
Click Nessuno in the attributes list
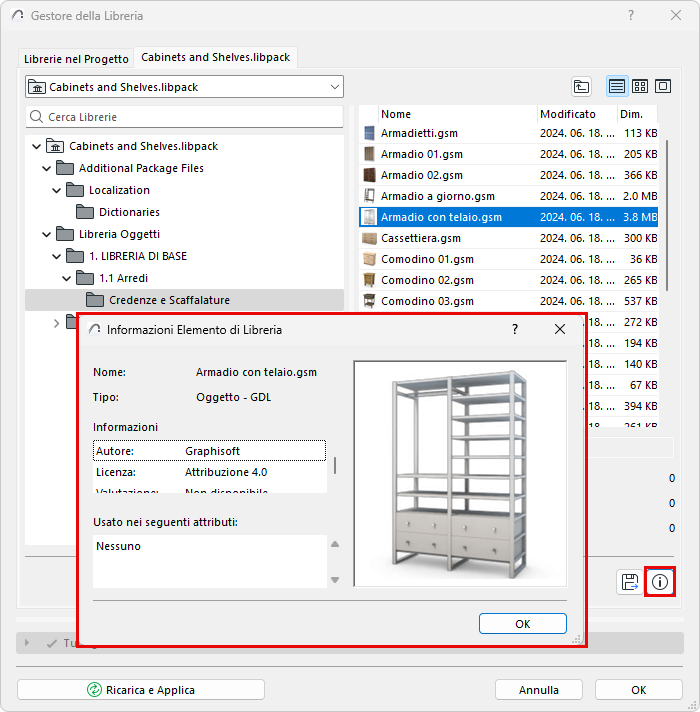[x=118, y=546]
